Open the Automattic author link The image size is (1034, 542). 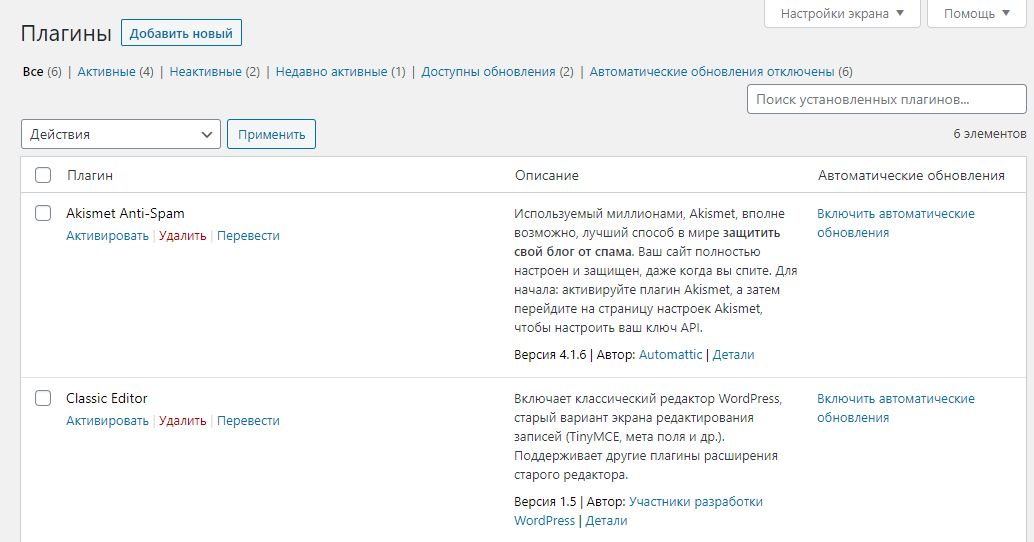tap(670, 355)
